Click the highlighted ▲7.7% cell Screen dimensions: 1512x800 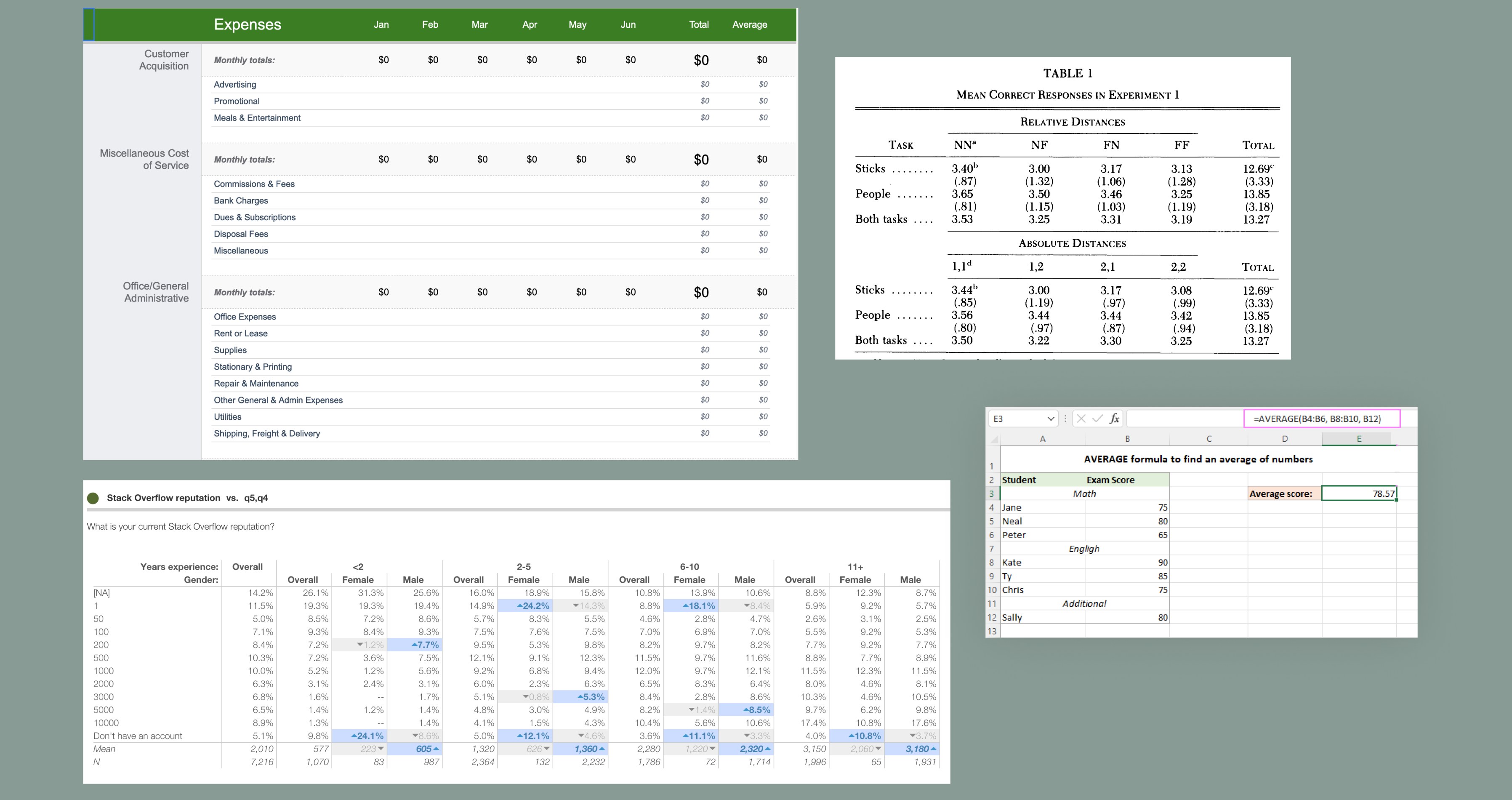(414, 645)
